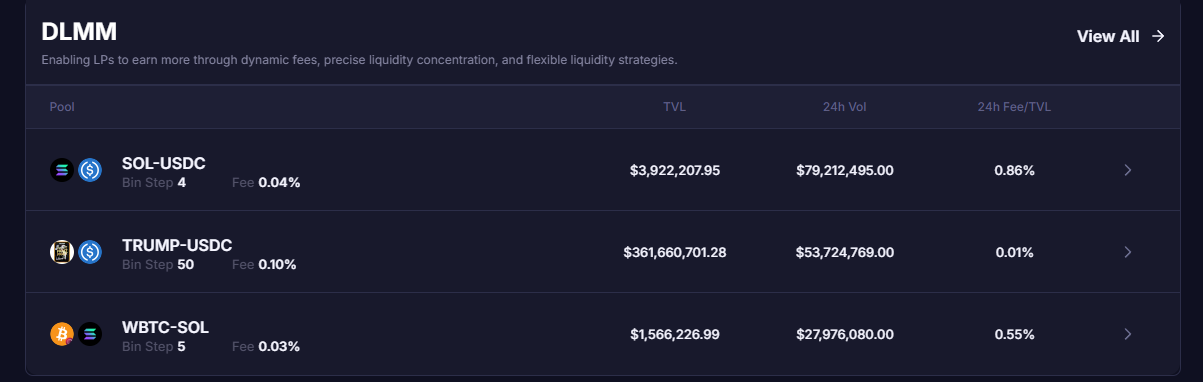Viewport: 1203px width, 382px height.
Task: Open the WBTC-SOL pool name
Action: tap(165, 327)
